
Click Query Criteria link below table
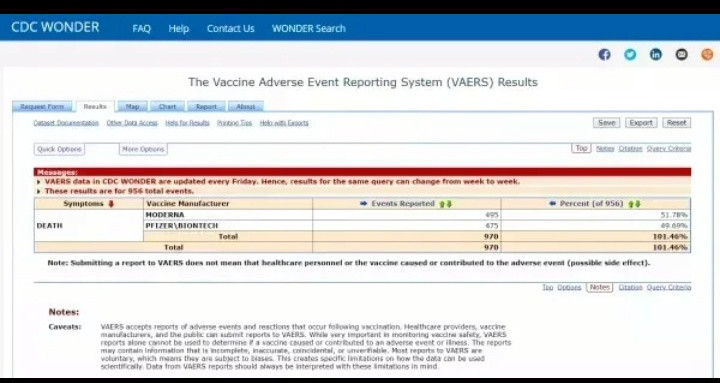[669, 287]
